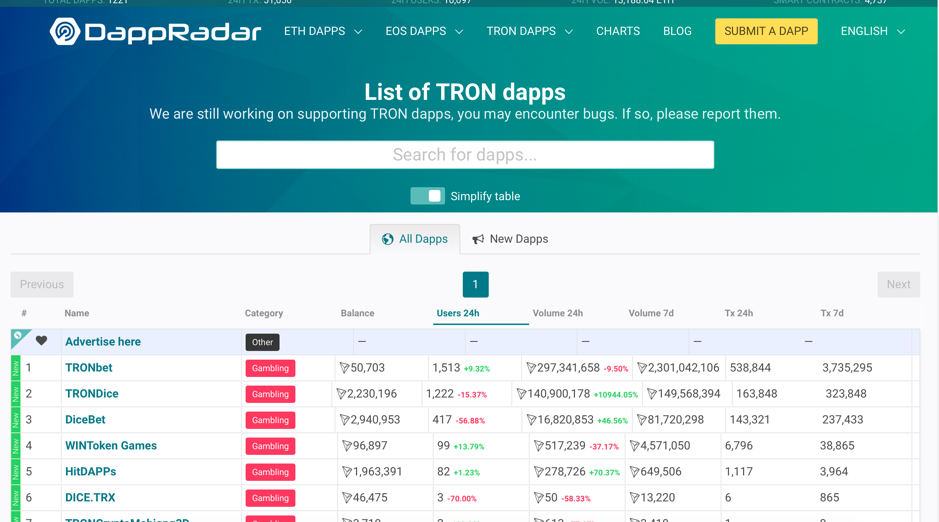Click the Gambling tag in DICE.TRX row

(x=270, y=498)
